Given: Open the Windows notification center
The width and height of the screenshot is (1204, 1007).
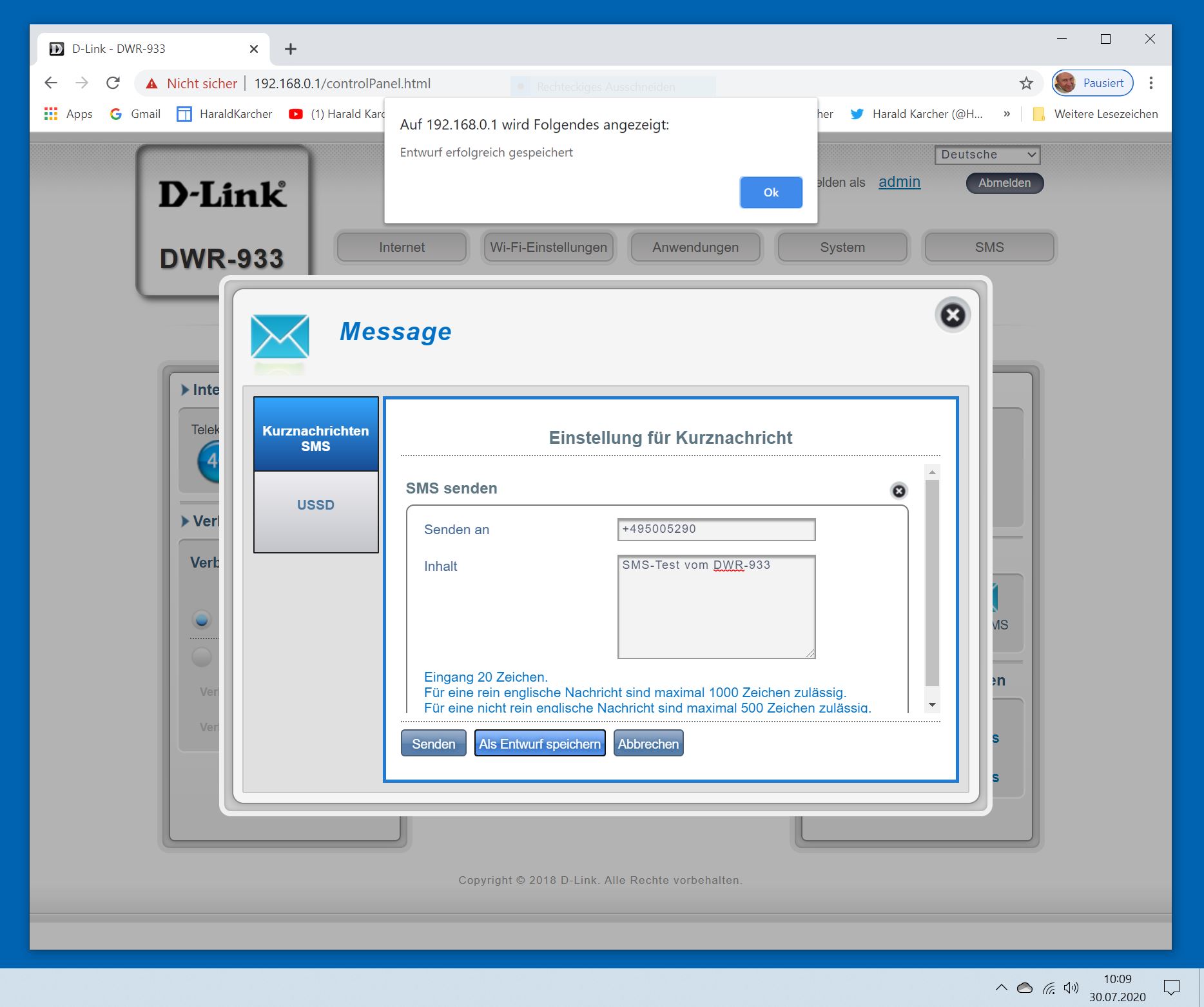Looking at the screenshot, I should [x=1171, y=987].
